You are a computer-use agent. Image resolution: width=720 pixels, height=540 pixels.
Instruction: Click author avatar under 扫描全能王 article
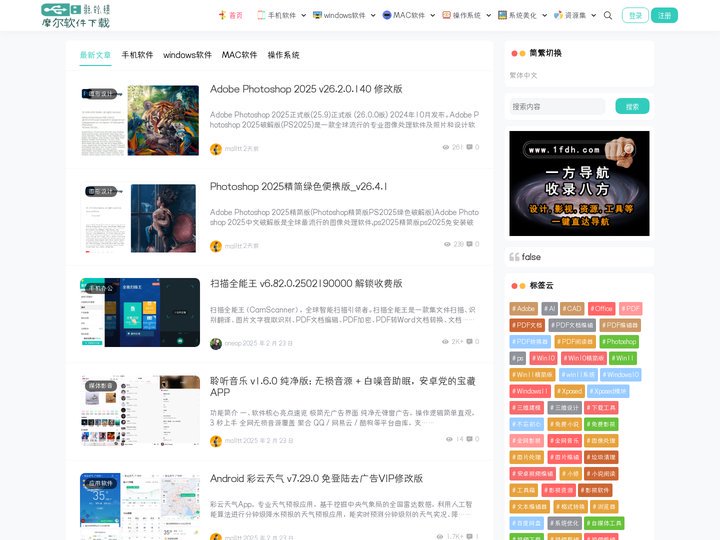(216, 343)
